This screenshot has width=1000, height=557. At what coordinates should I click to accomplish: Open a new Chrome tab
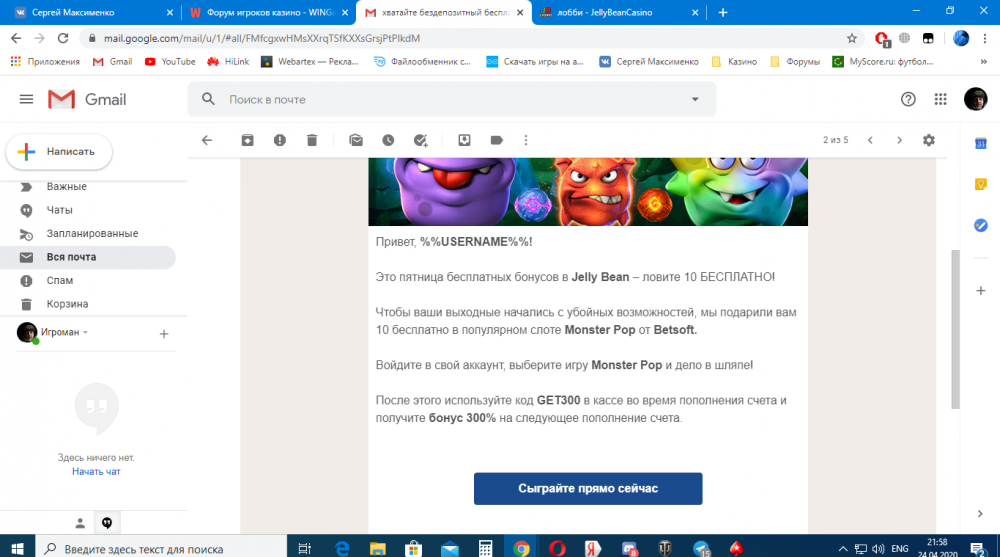tap(723, 12)
